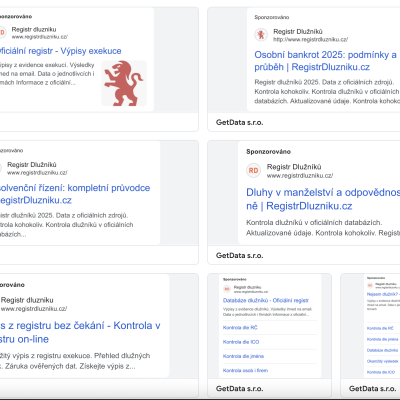
Task: Select the 'Kontrola dle IČO' sitelink
Action: [x=241, y=342]
